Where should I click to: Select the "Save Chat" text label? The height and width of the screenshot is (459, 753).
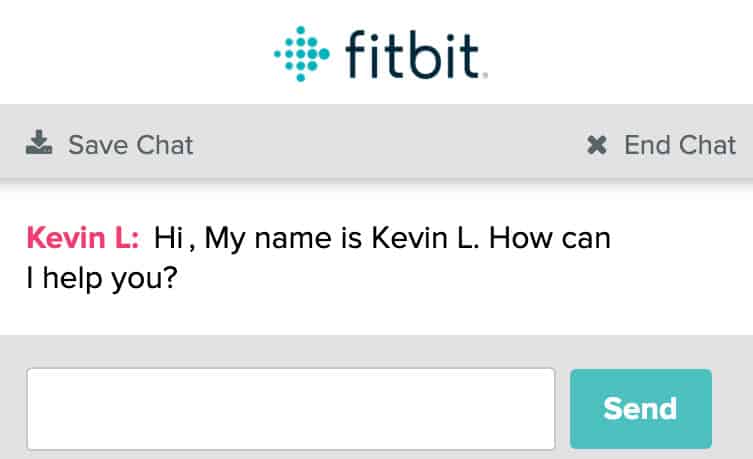[130, 146]
